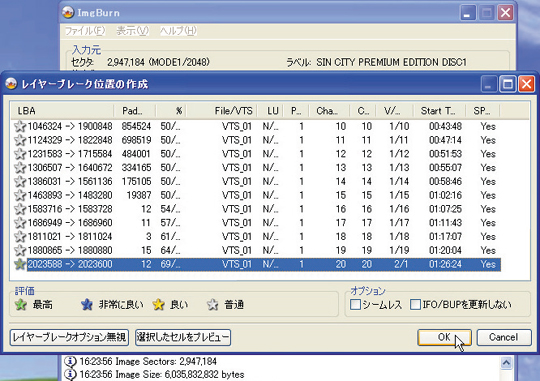
Task: Click star icon of row 1231583 -> 1715584
Action: click(x=20, y=154)
